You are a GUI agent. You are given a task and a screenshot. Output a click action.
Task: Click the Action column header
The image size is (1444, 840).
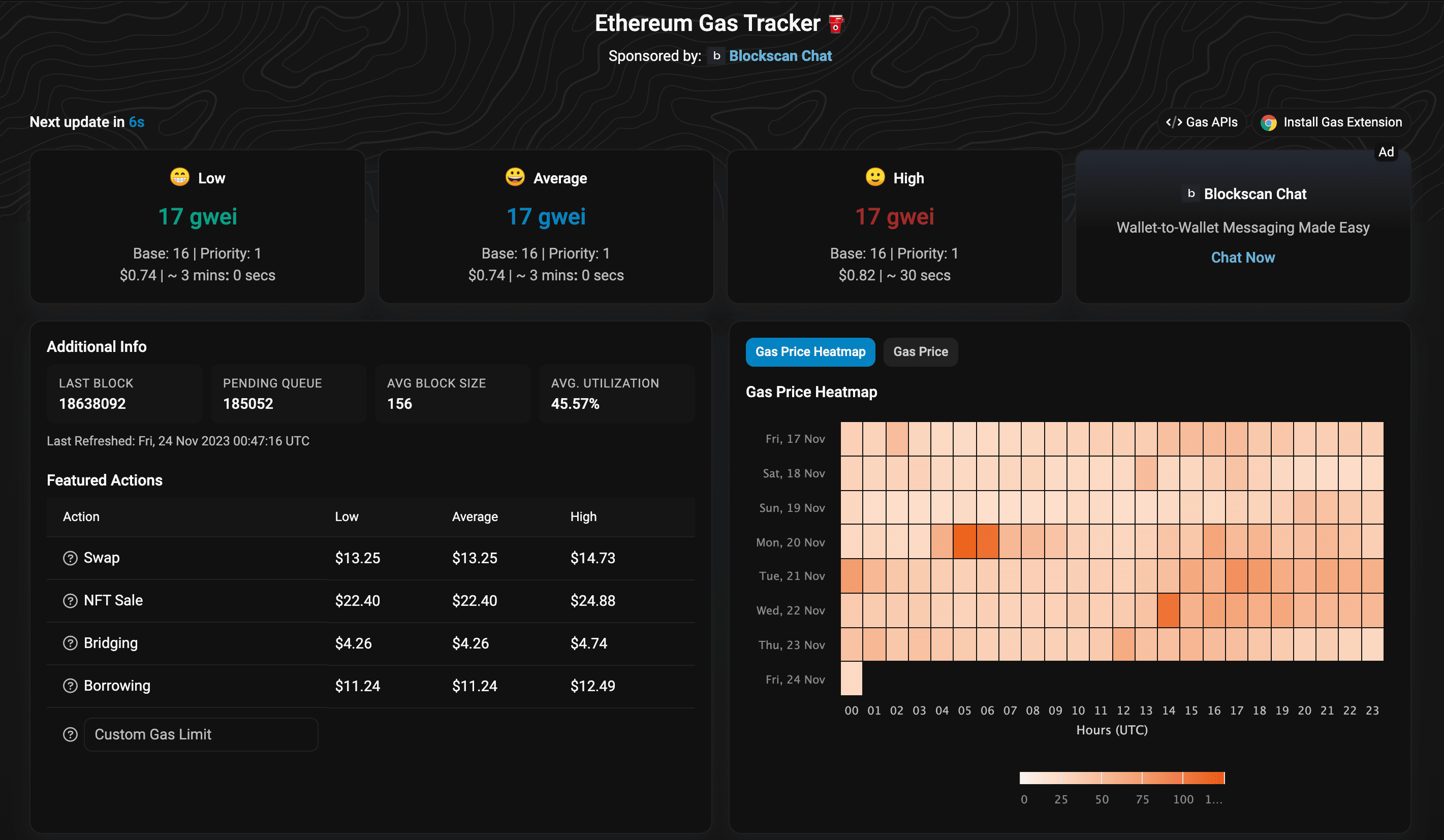click(x=81, y=516)
